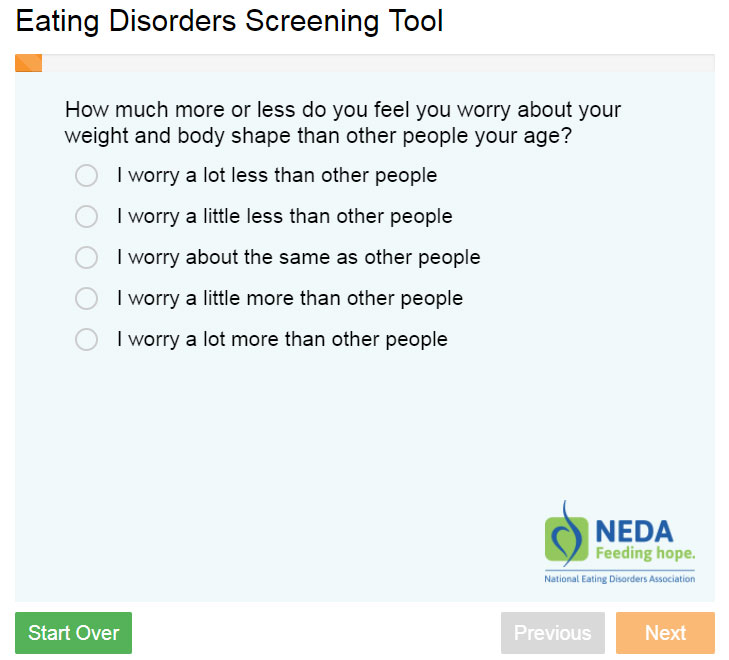Viewport: 729px width, 660px height.
Task: Click the empty gray progress bar track
Action: click(378, 63)
